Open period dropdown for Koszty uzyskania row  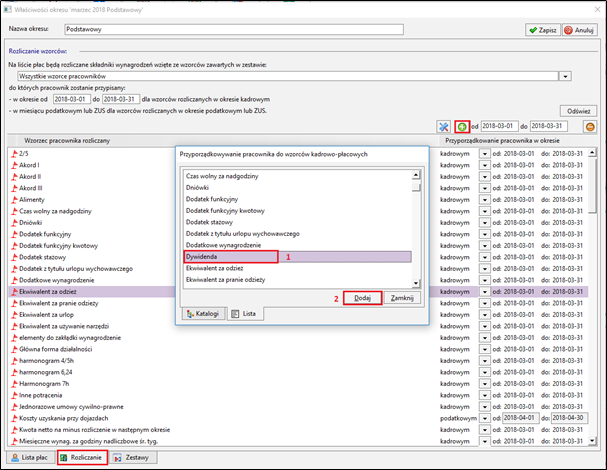484,418
